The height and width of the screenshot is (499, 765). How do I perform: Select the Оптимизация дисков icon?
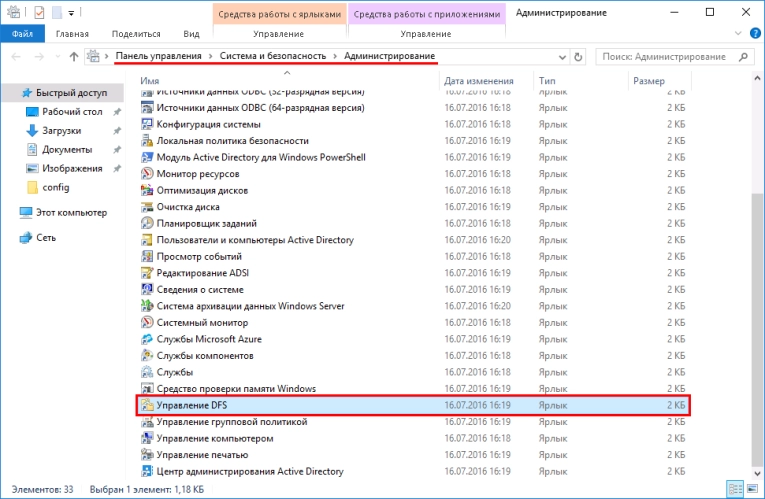point(147,190)
